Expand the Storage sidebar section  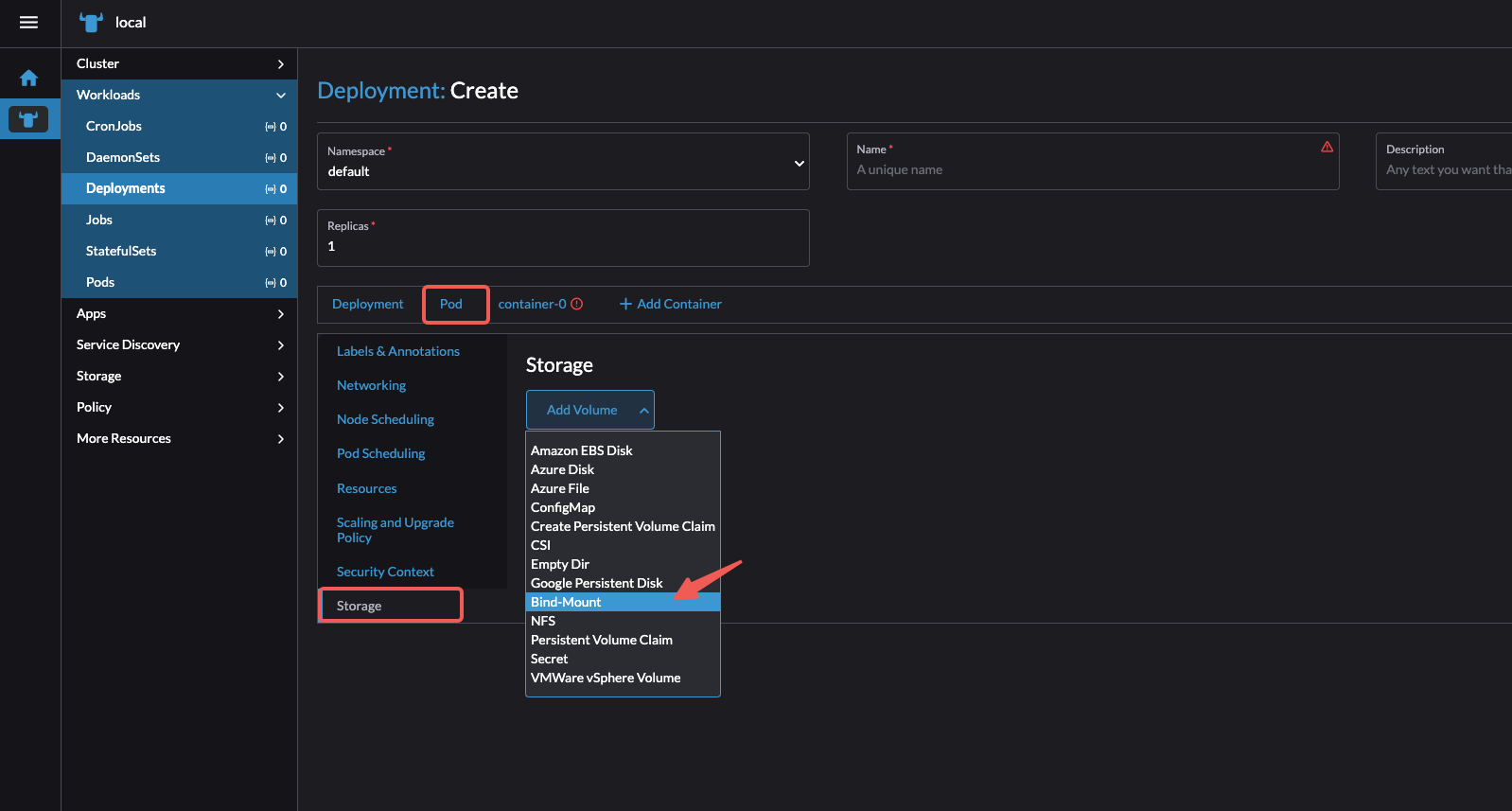click(x=180, y=376)
